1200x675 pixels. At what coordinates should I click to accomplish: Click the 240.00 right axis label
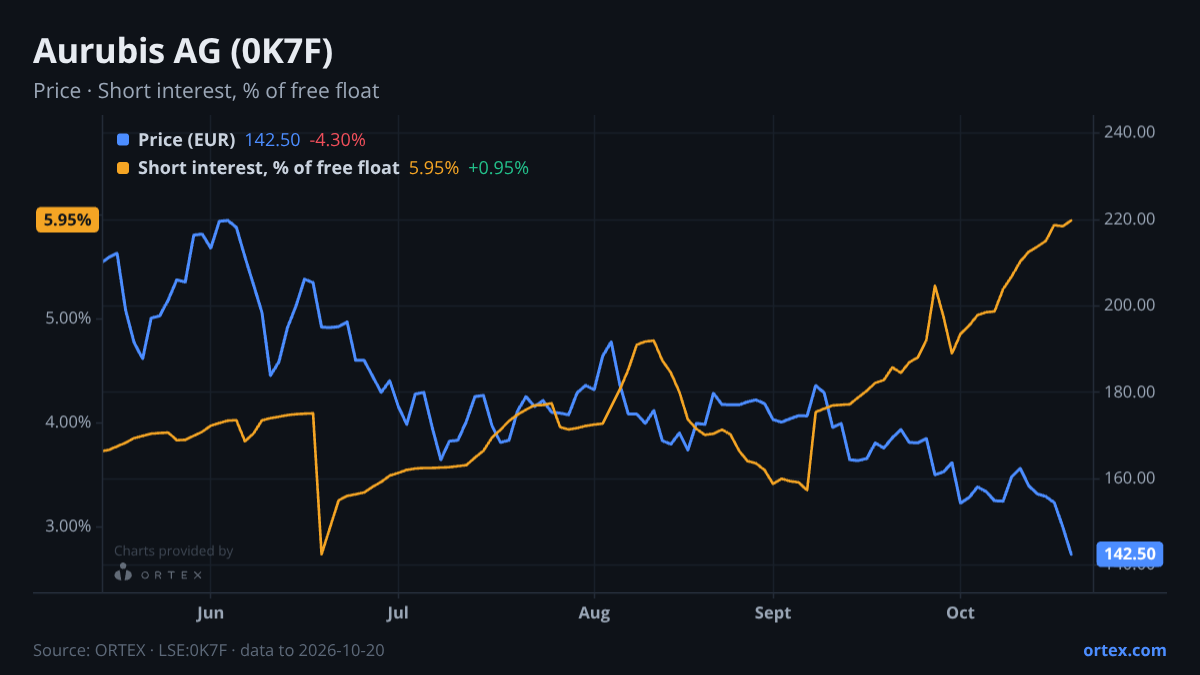[x=1131, y=132]
